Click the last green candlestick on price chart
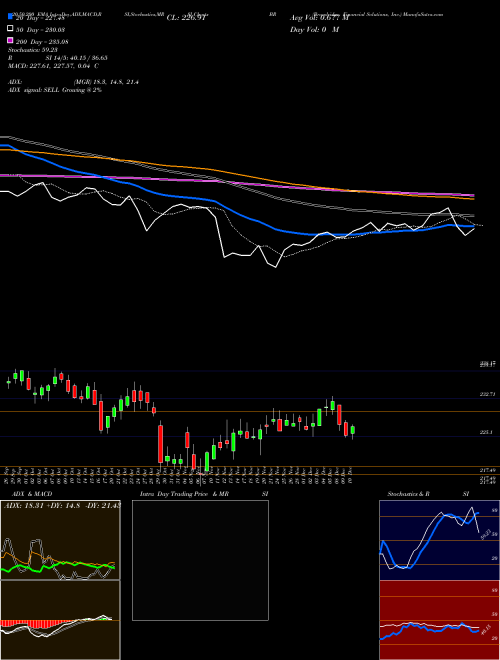The width and height of the screenshot is (500, 660). click(x=353, y=430)
